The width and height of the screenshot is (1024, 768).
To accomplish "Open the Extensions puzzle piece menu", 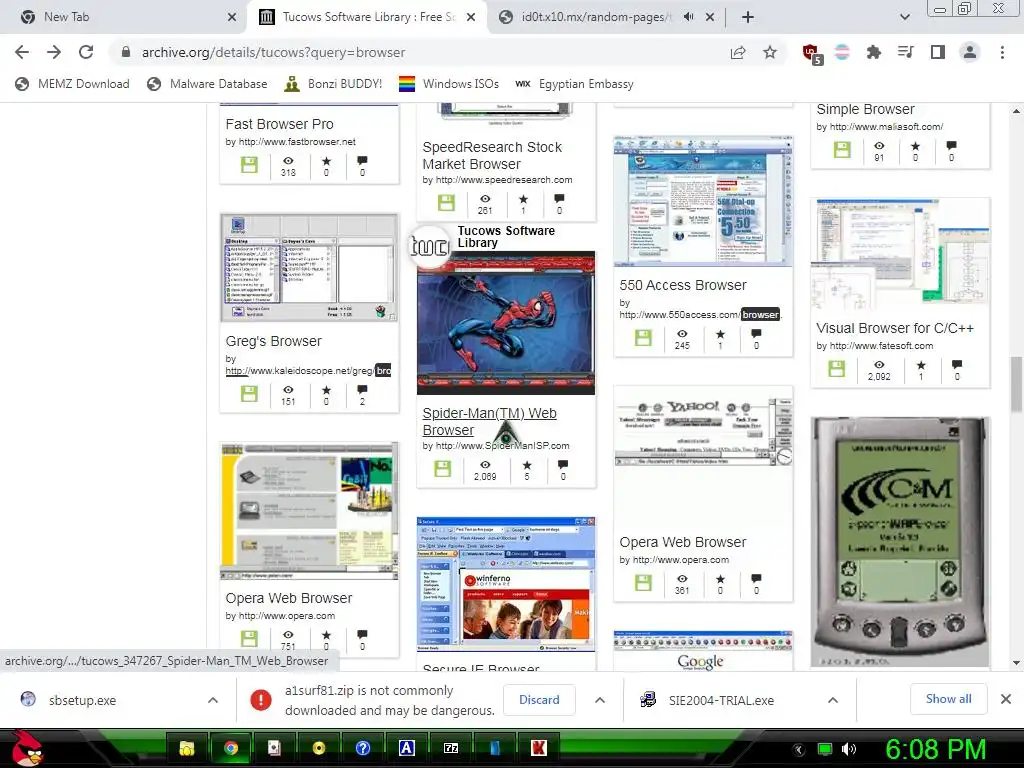I will pos(873,52).
